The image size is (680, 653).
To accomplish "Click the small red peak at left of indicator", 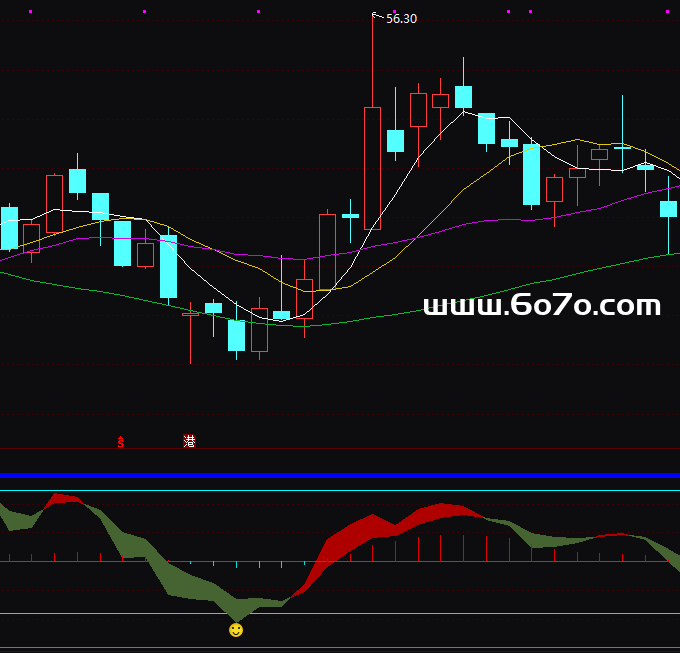I will point(65,498).
